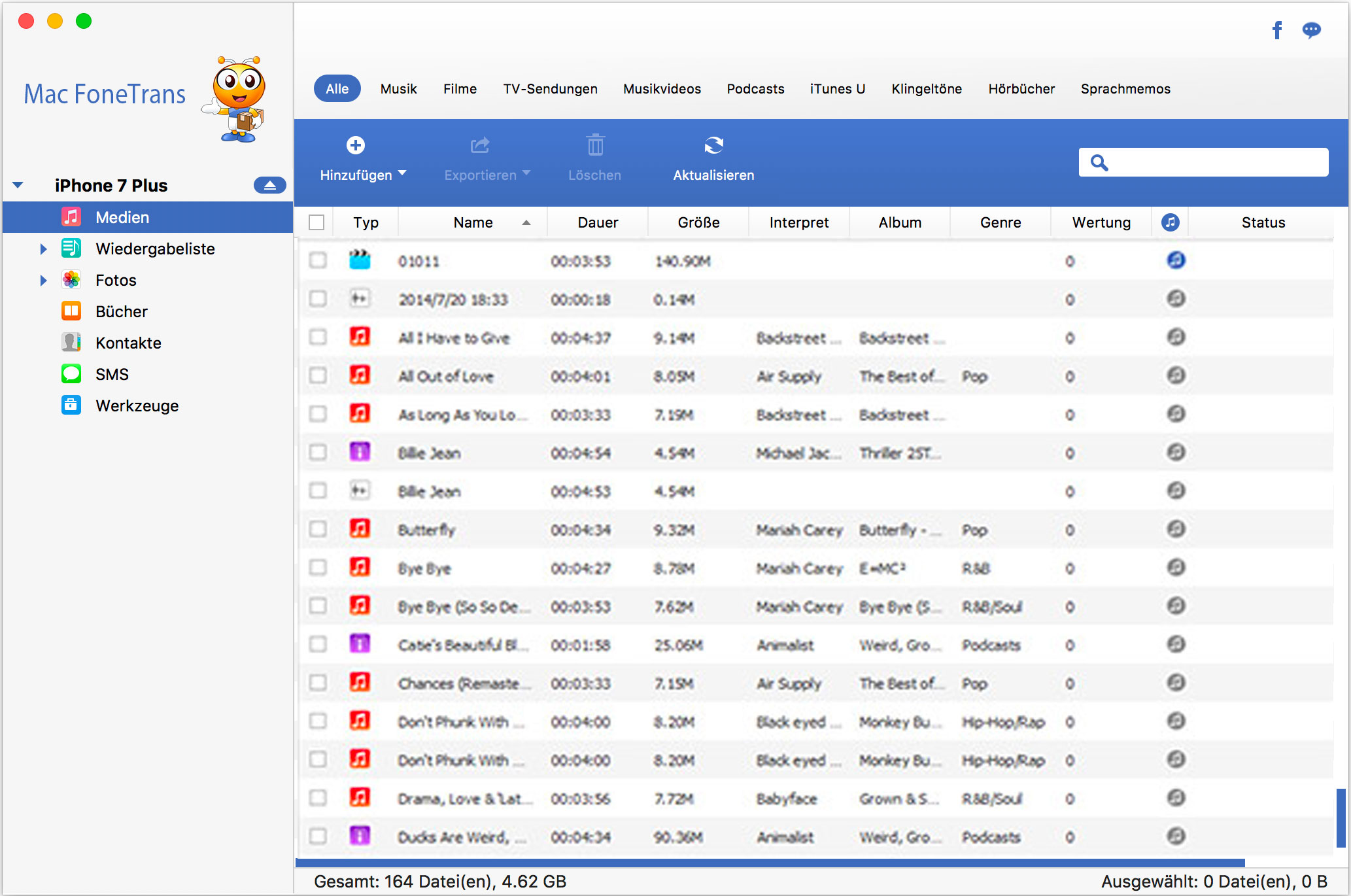The image size is (1351, 896).
Task: Collapse the iPhone 7 Plus device tree
Action: point(18,185)
